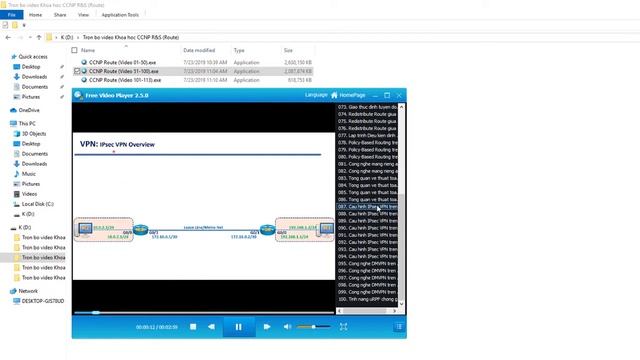Open Music folder in navigation pane
The image size is (640, 360).
coord(29,174)
